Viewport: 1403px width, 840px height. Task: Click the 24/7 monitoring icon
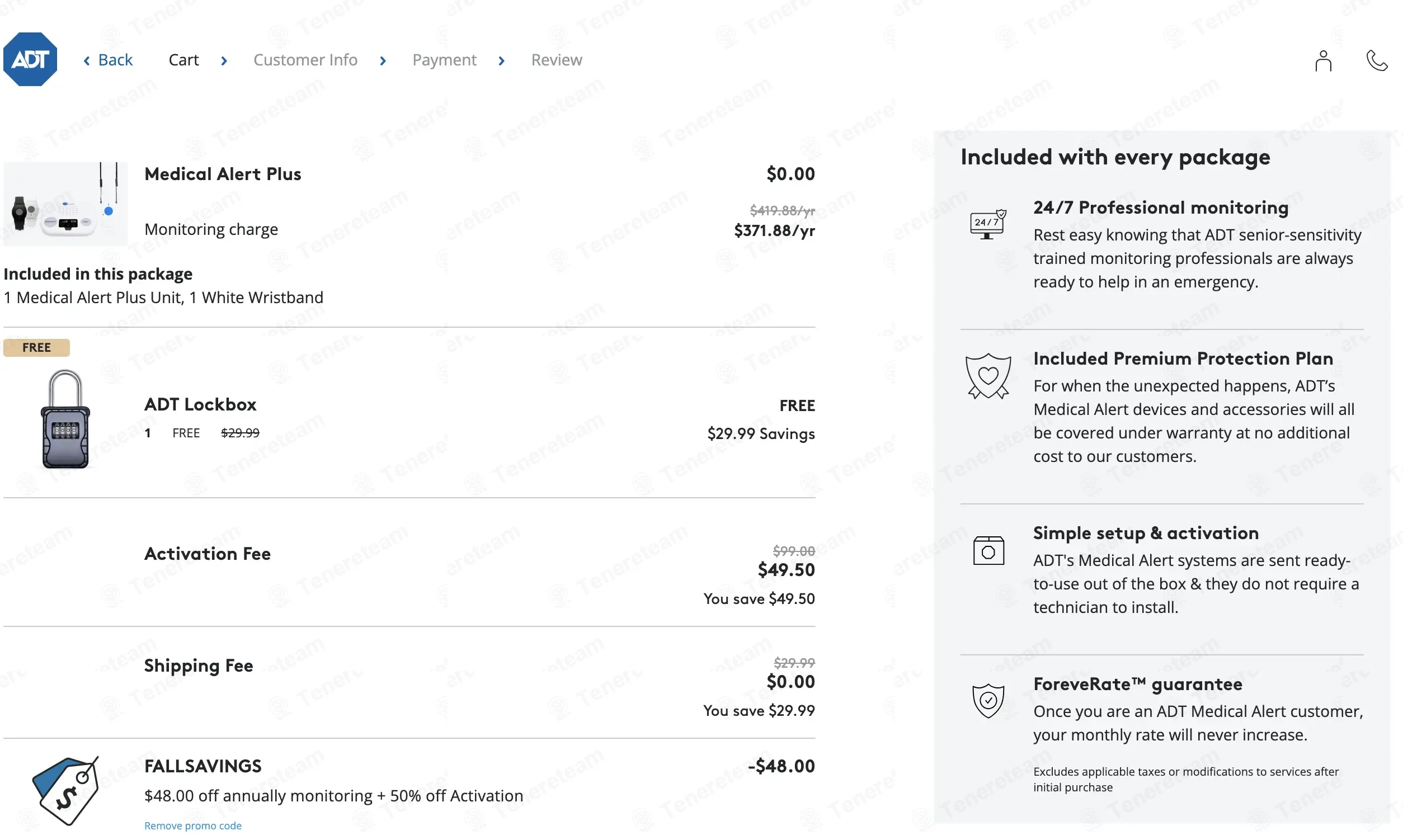(x=987, y=224)
